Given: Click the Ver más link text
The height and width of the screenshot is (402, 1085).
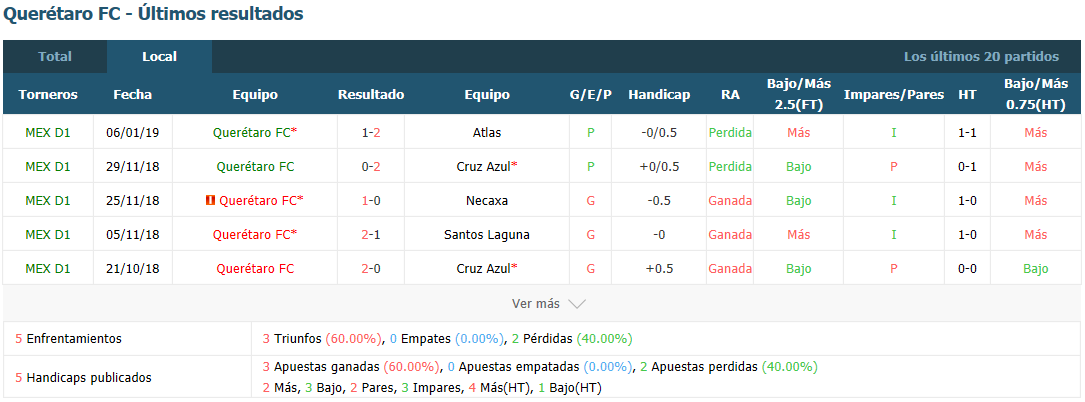Looking at the screenshot, I should pyautogui.click(x=536, y=304).
